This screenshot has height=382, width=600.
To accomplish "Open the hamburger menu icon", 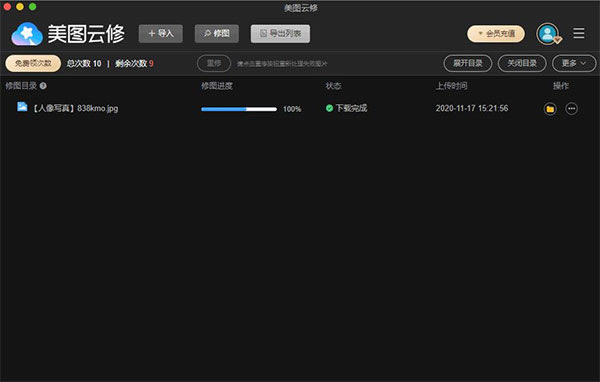I will tap(579, 33).
